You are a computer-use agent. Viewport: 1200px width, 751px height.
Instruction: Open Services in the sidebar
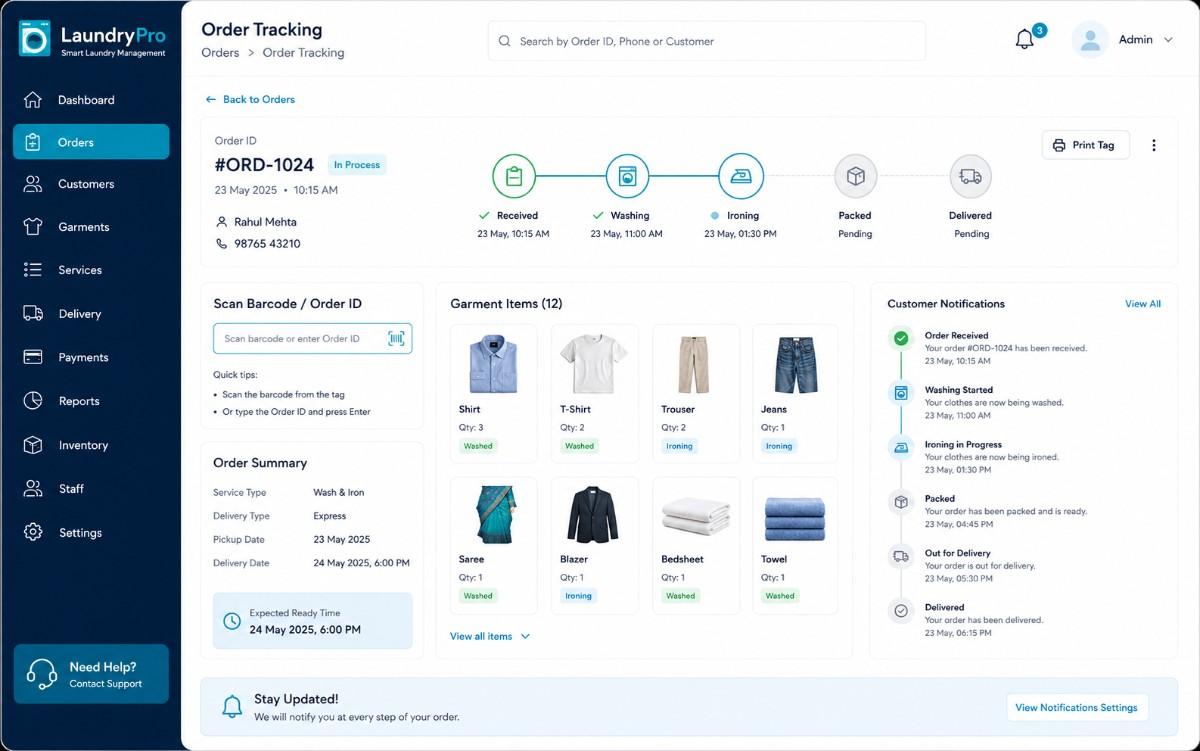[x=91, y=270]
